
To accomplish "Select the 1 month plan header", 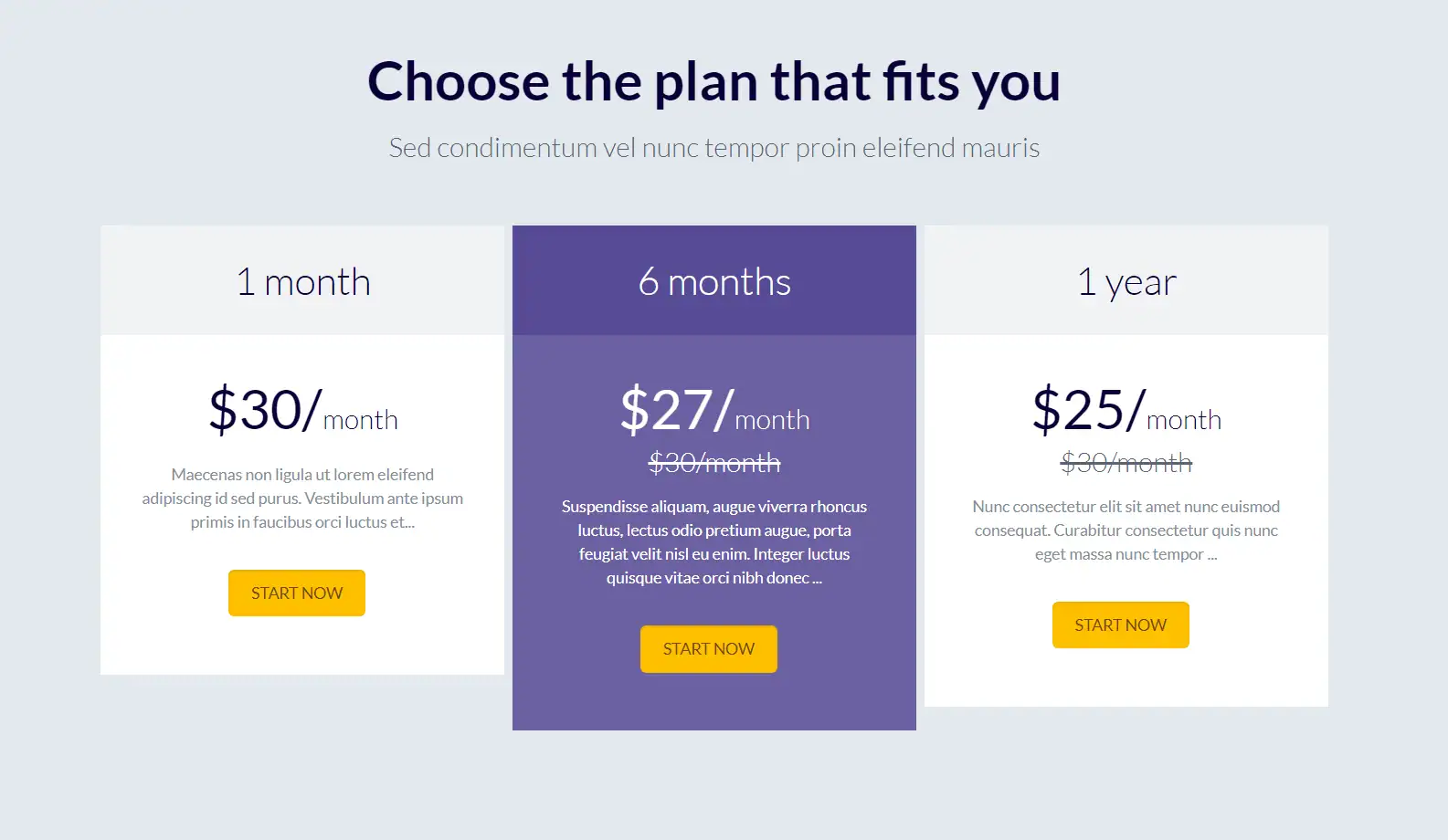I will point(302,280).
